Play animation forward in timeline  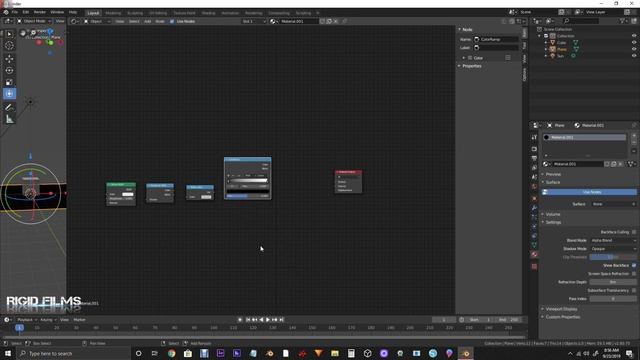click(268, 320)
